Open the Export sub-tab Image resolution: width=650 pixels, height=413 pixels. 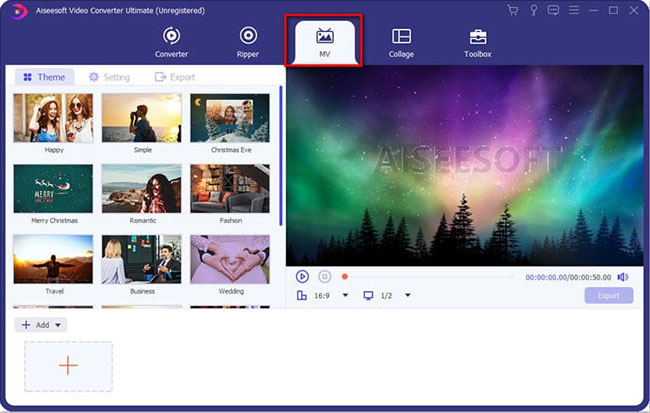175,77
